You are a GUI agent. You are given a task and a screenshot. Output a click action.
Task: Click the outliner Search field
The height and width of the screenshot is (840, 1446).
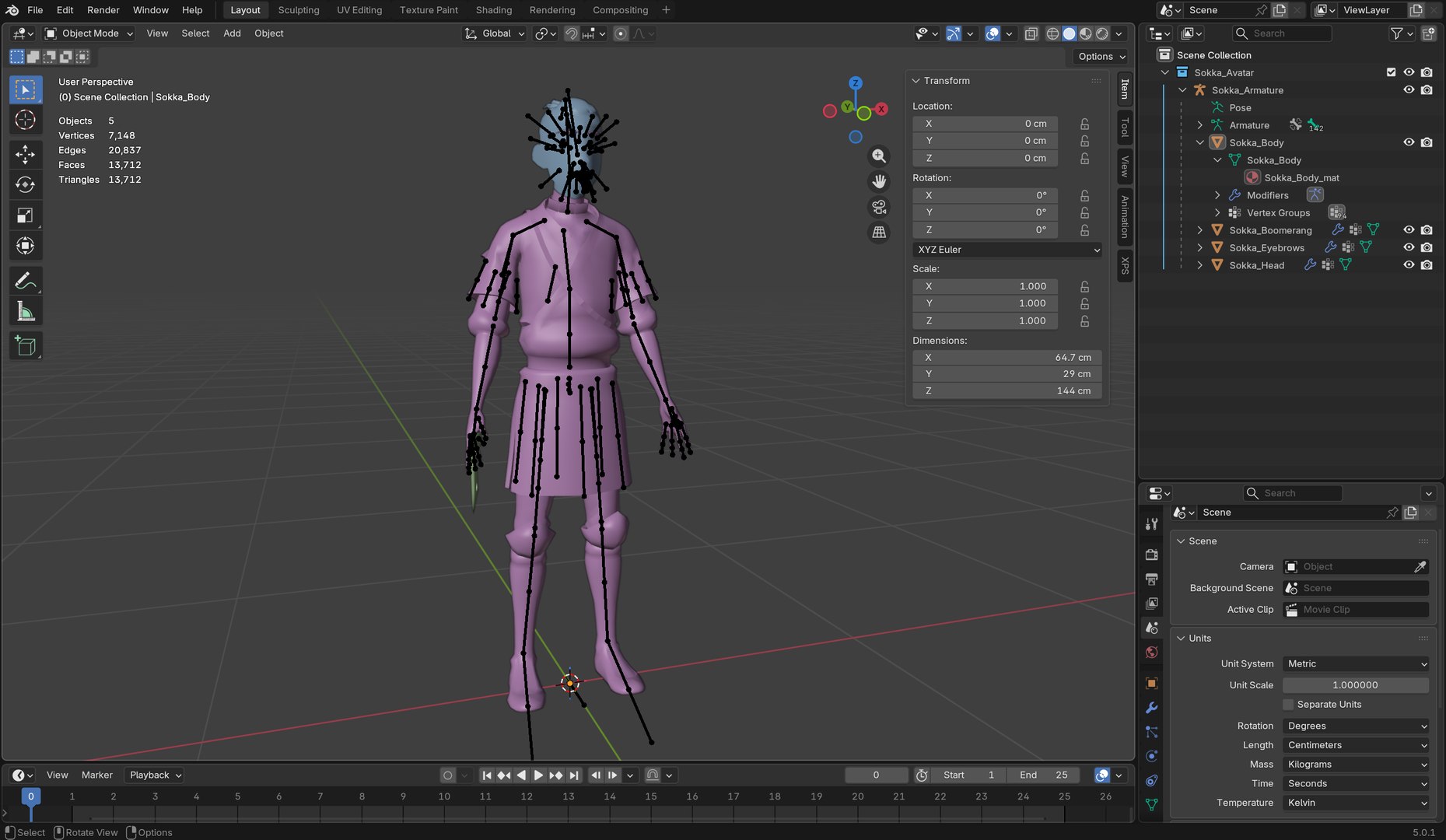coord(1282,33)
